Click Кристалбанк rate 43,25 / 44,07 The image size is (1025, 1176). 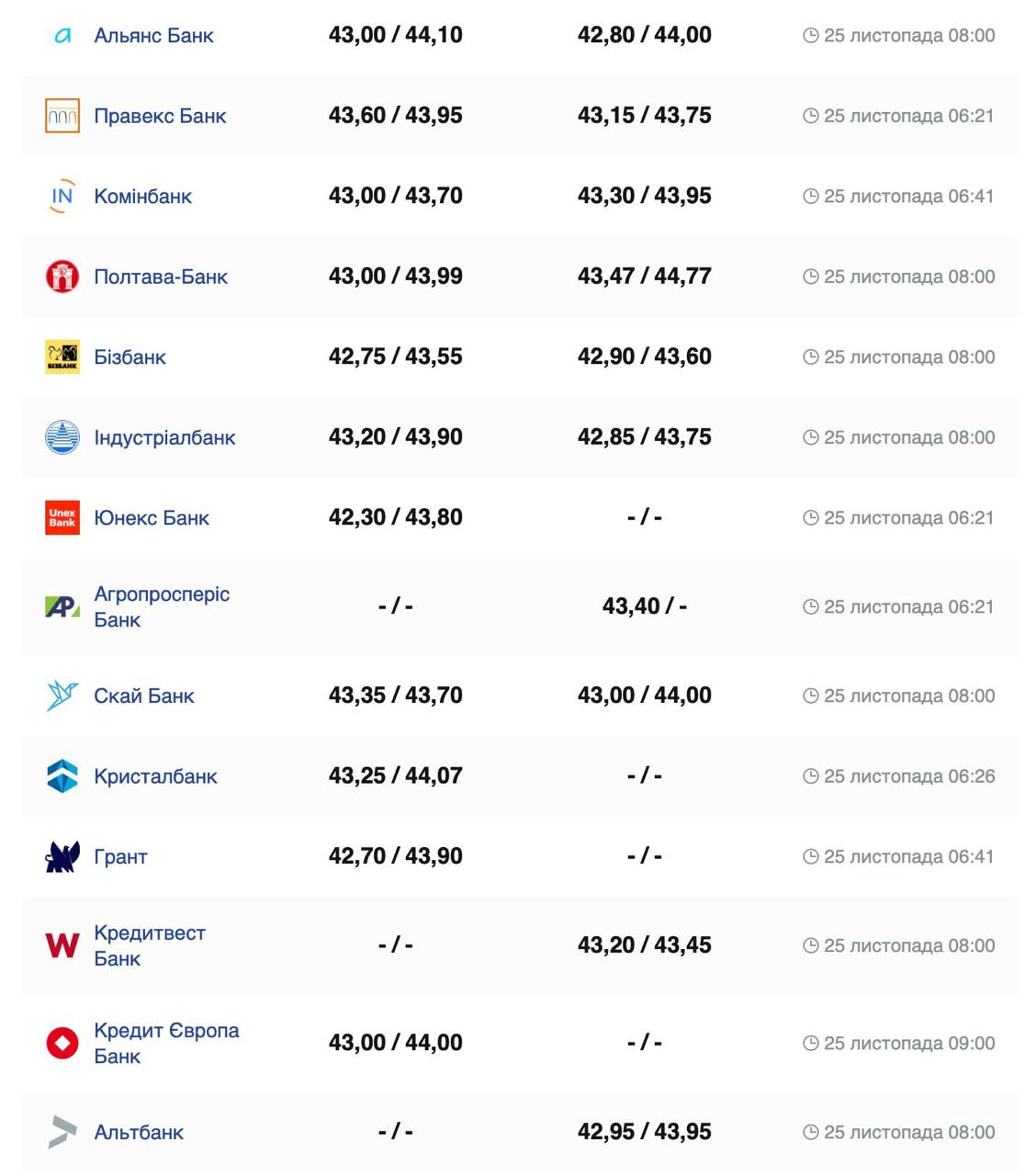(395, 775)
